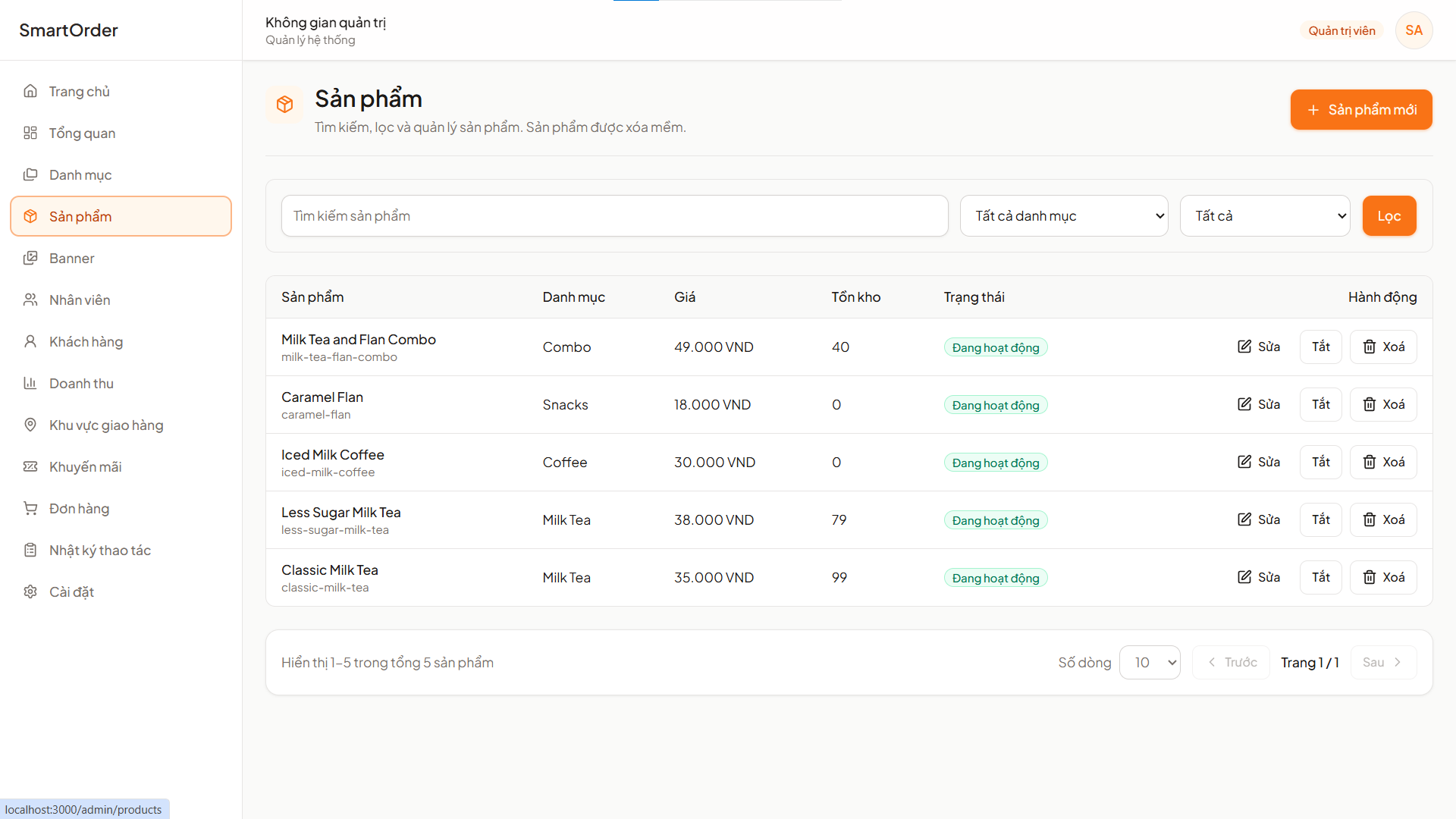This screenshot has width=1456, height=819.
Task: Click the 38.000 VND price cell
Action: (x=714, y=519)
